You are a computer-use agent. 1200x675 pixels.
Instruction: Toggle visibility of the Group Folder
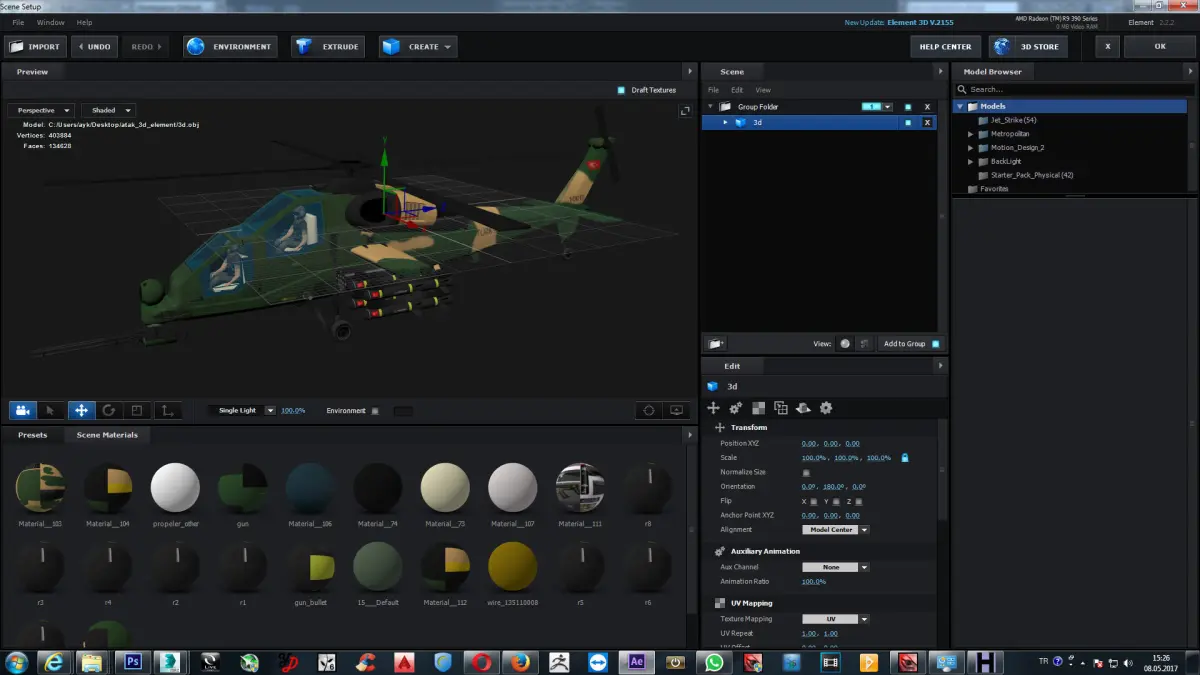(908, 107)
